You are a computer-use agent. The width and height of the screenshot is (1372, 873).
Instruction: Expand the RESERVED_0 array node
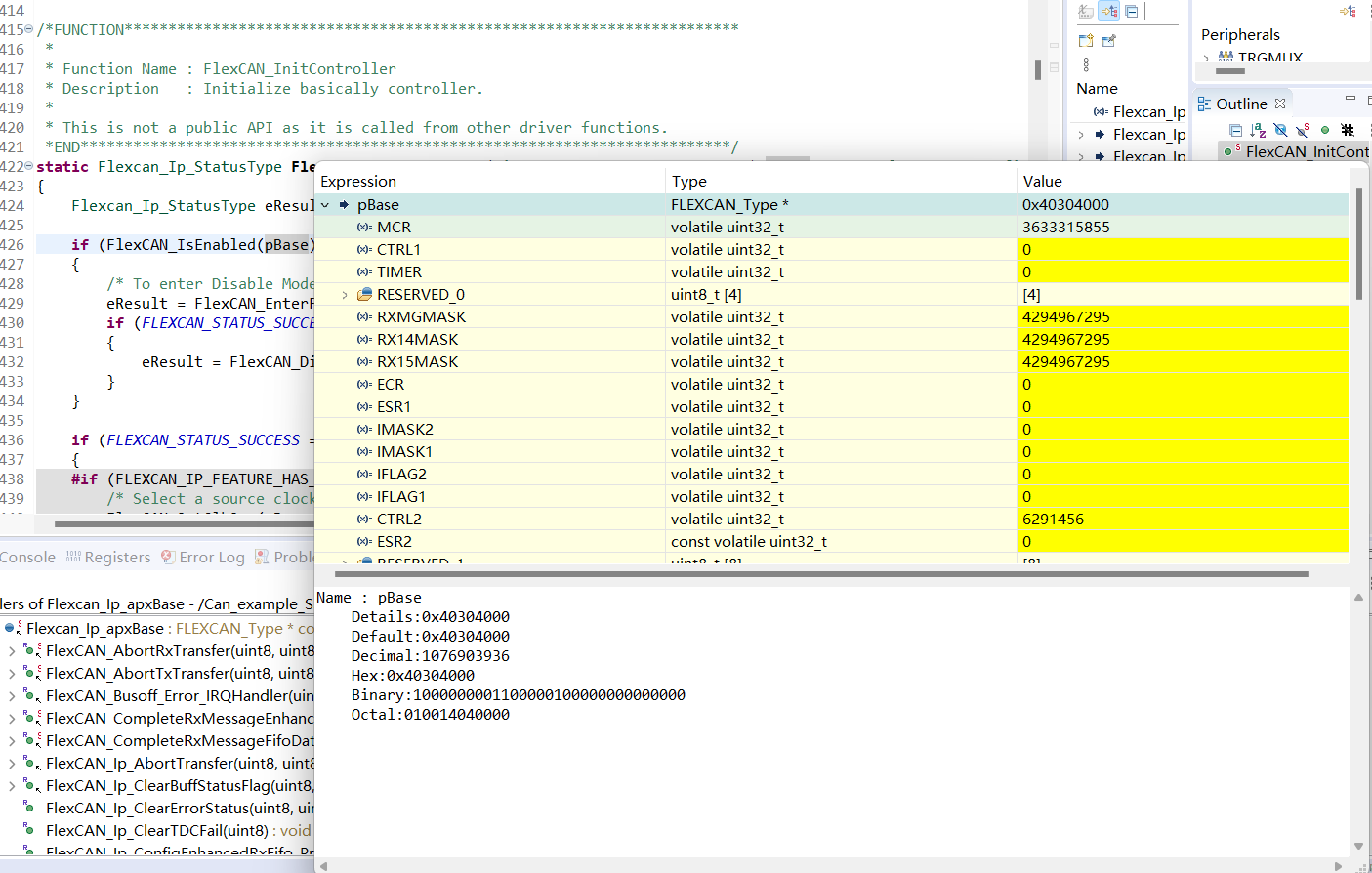click(x=345, y=295)
